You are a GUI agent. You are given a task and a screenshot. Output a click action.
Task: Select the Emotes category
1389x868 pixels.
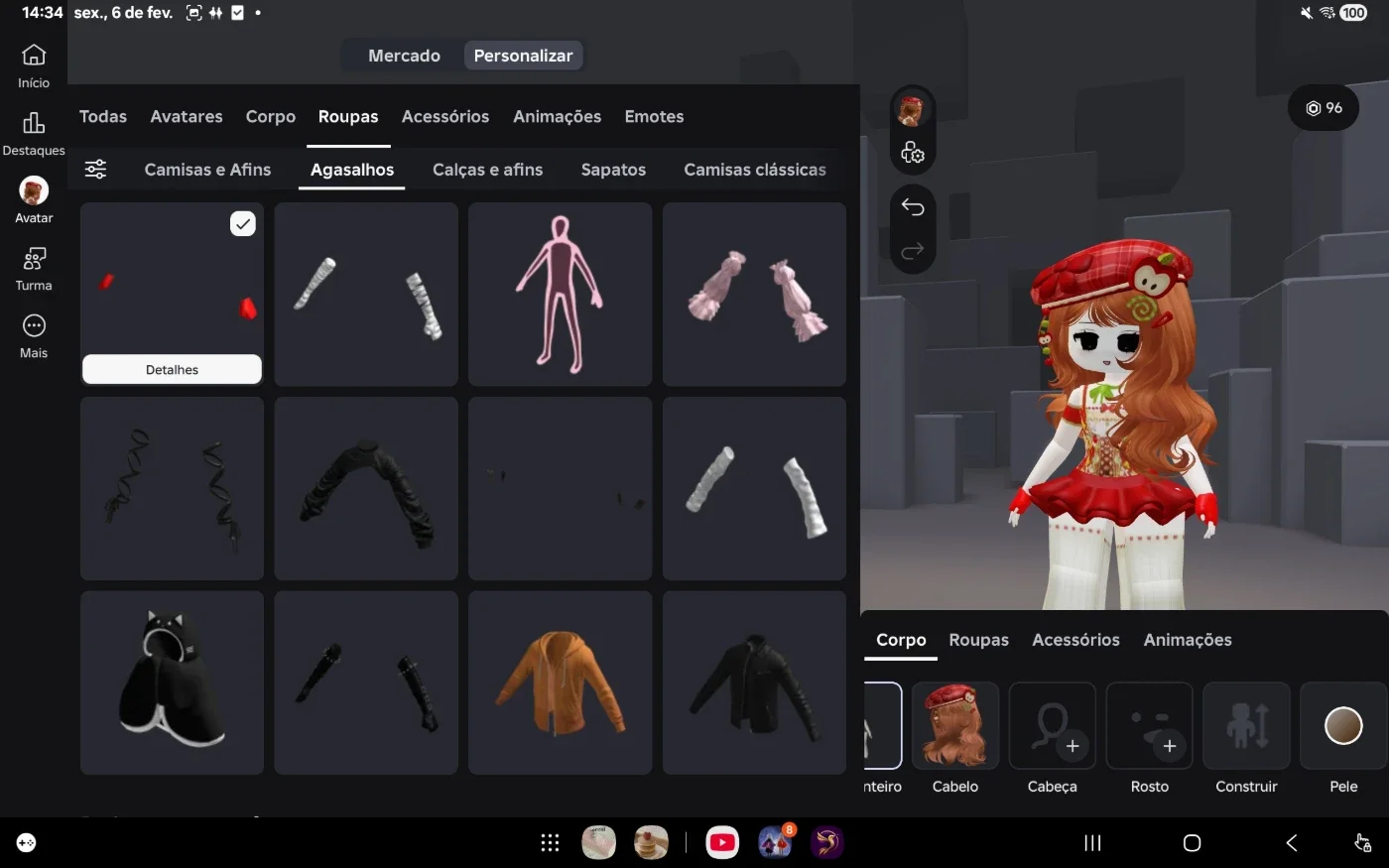click(654, 116)
